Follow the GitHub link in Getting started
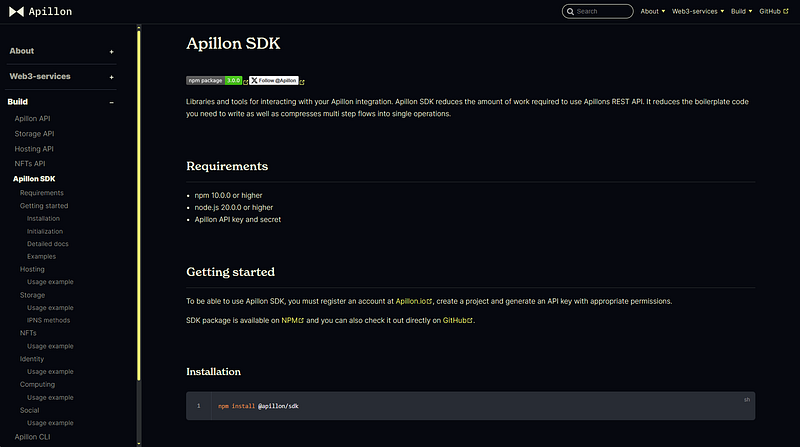 [x=454, y=320]
